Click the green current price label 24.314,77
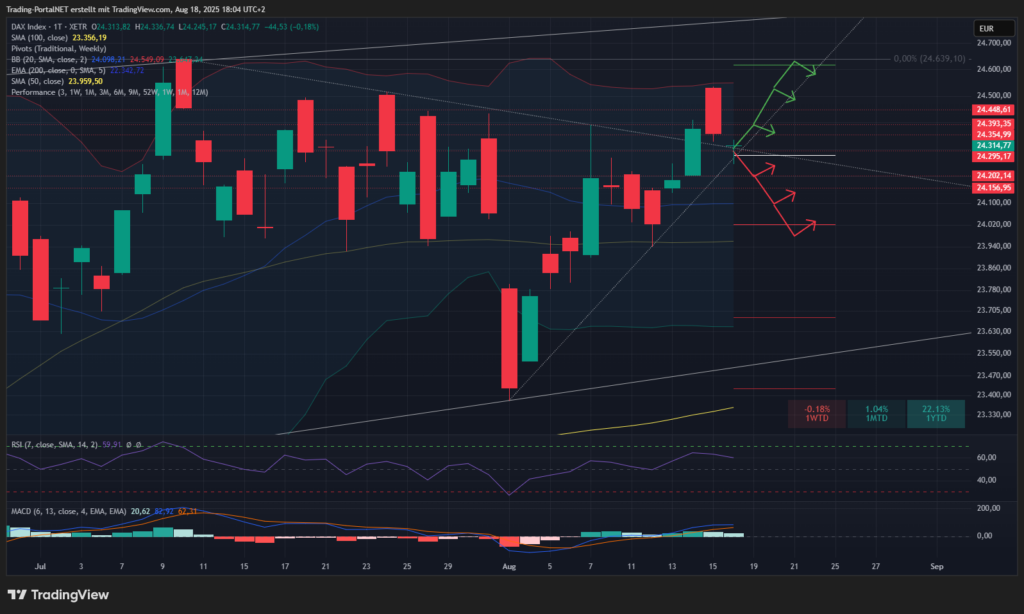Screen dimensions: 1024x614 (994, 145)
